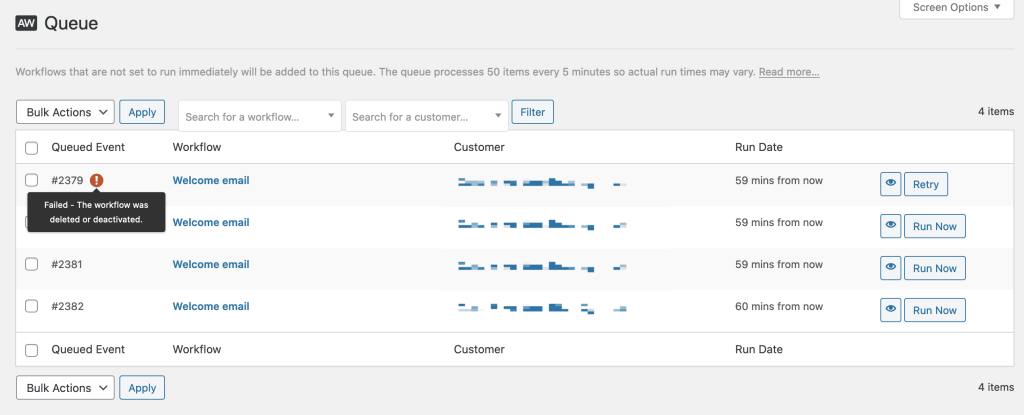Open the Search for a workflow dropdown
Image resolution: width=1024 pixels, height=415 pixels.
[x=260, y=117]
